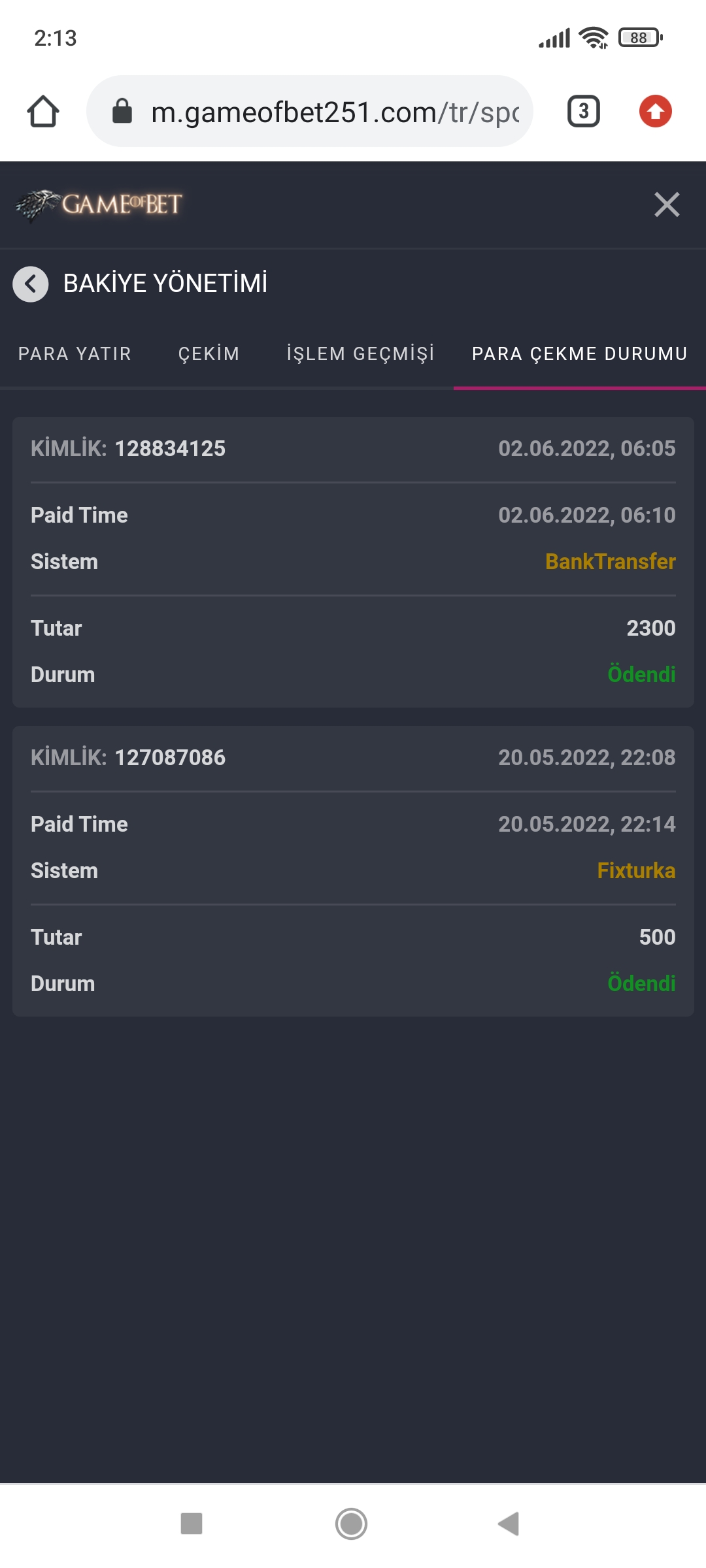Click the GameOfBet logo
Image resolution: width=706 pixels, height=1568 pixels.
coord(99,204)
